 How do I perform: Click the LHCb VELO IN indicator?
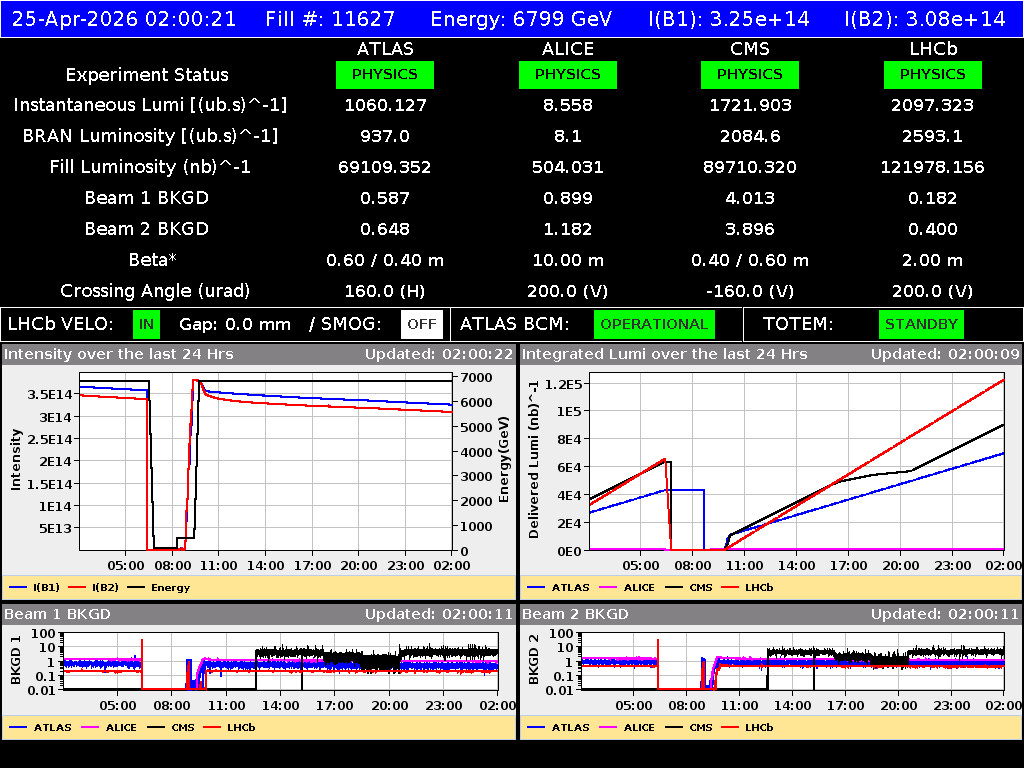coord(146,325)
